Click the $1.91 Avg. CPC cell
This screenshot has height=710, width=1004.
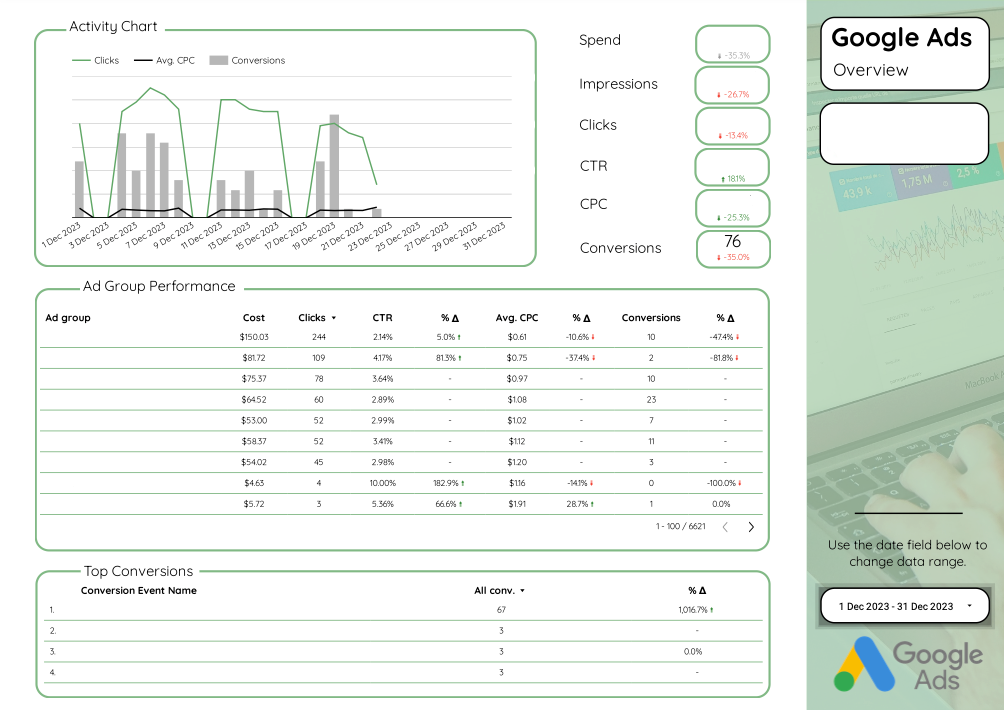[517, 504]
